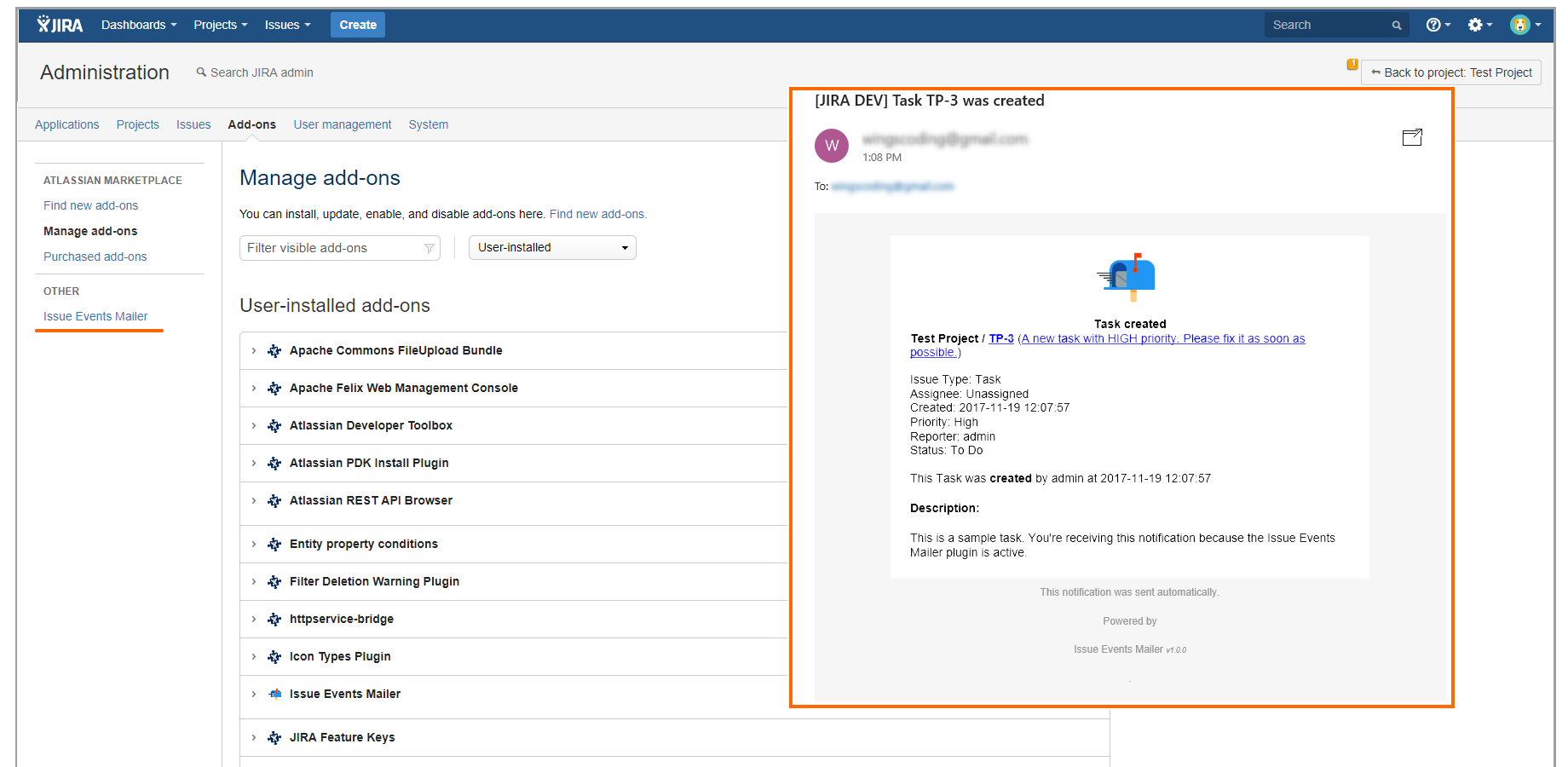Expand Atlassian PDK Install Plugin row

254,463
